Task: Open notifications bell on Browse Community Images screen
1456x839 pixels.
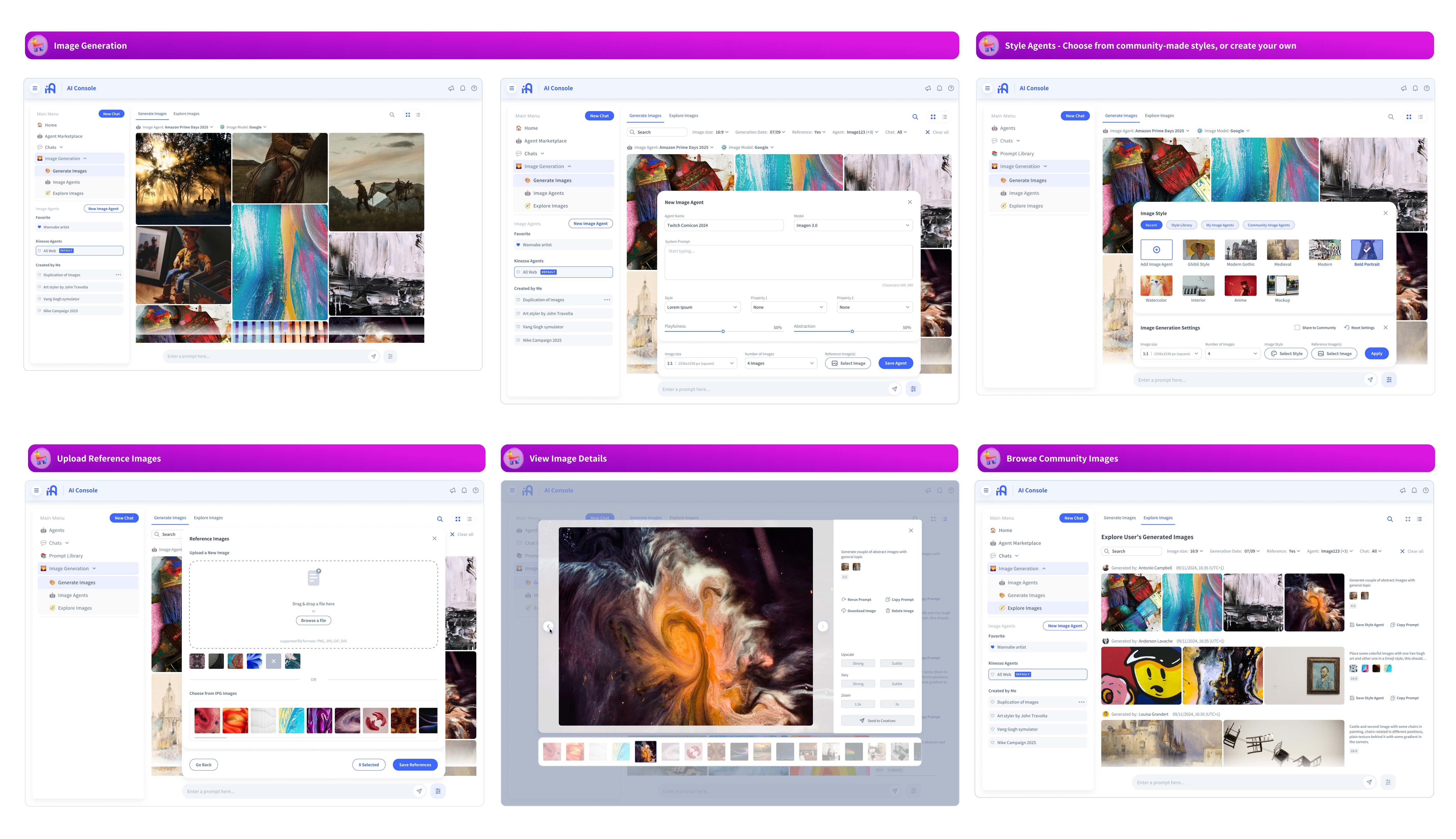Action: click(x=1414, y=490)
